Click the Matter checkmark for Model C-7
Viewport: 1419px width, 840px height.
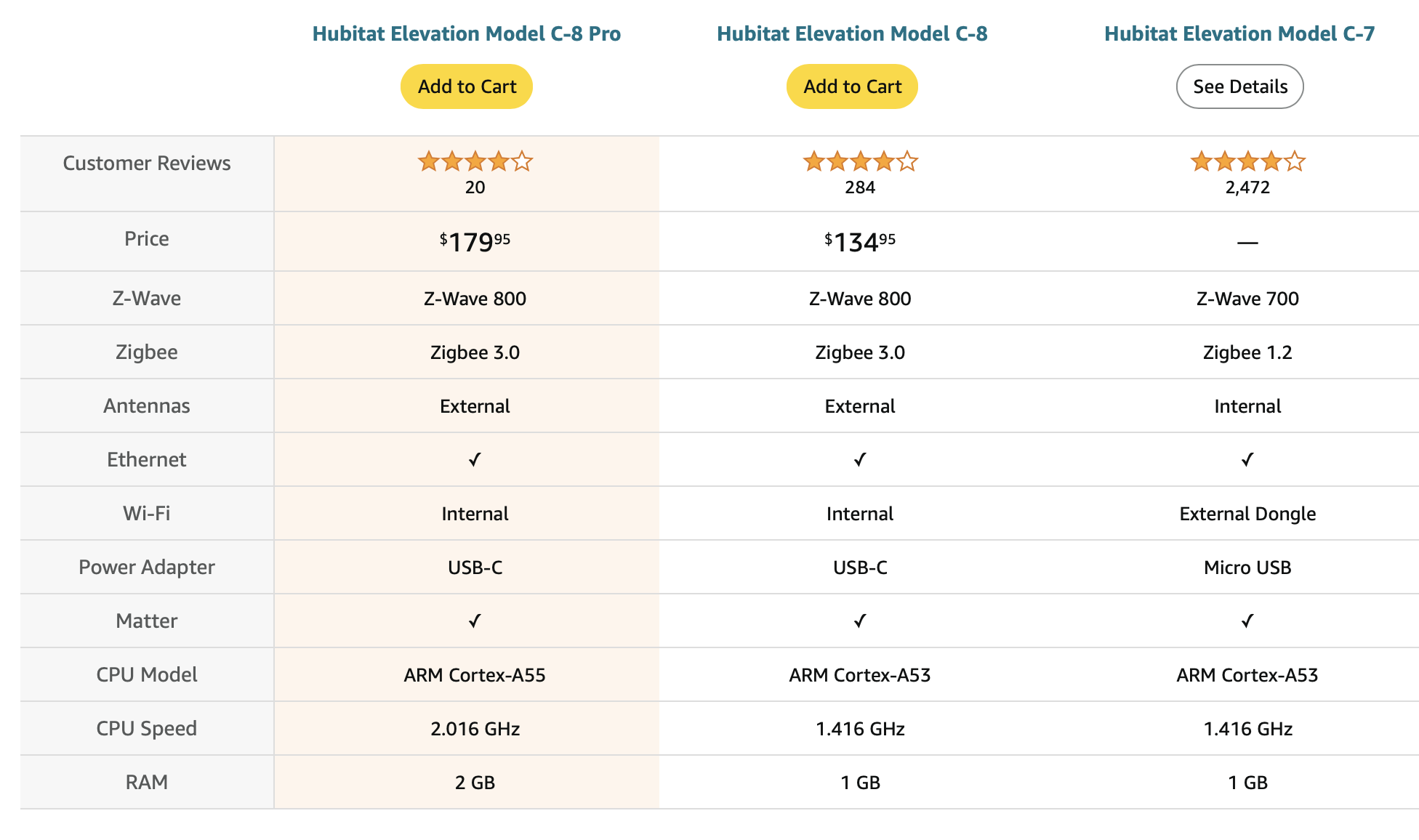pyautogui.click(x=1247, y=621)
